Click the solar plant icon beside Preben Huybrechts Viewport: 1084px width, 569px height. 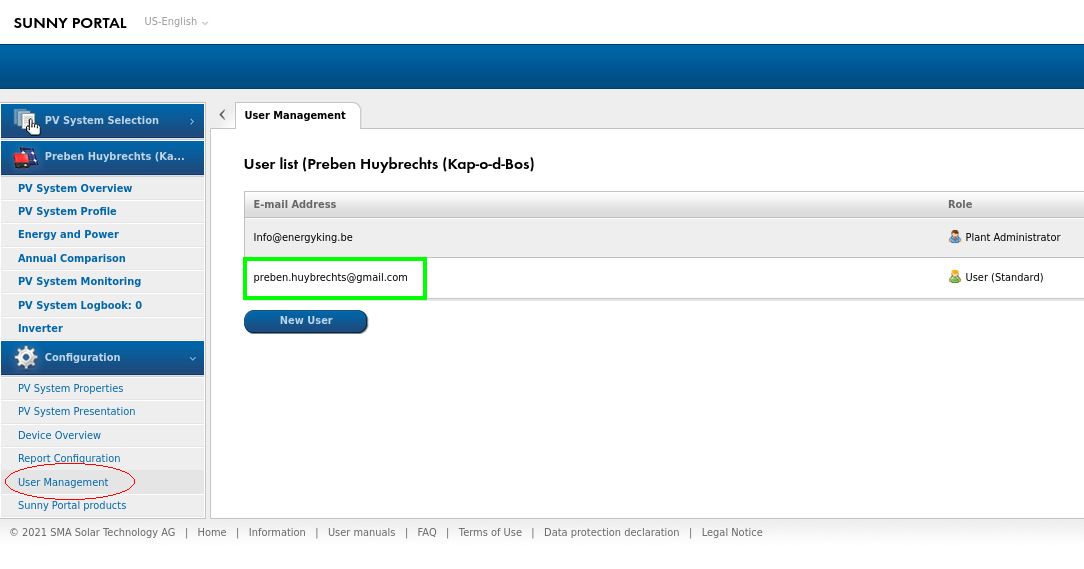tap(26, 157)
